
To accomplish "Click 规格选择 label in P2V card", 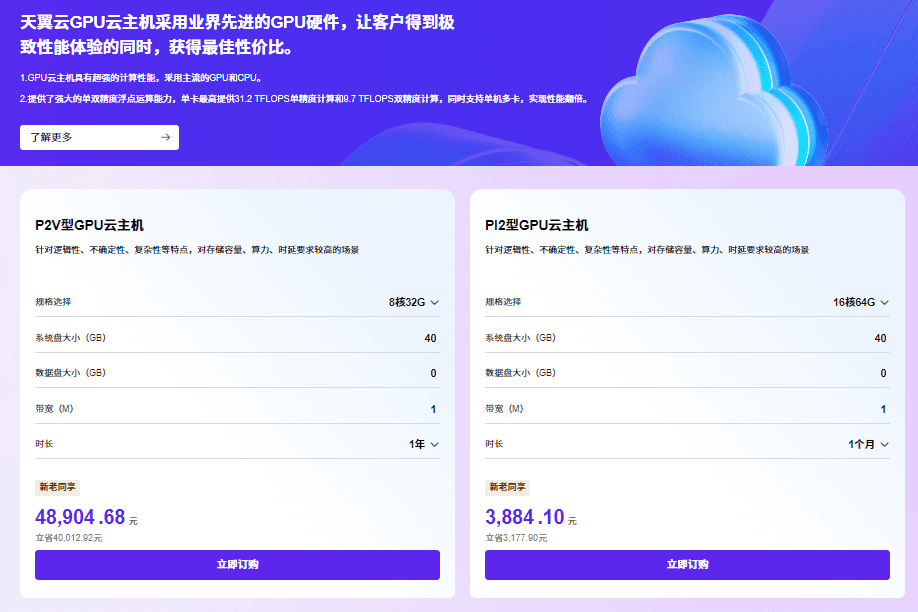I will (x=53, y=302).
